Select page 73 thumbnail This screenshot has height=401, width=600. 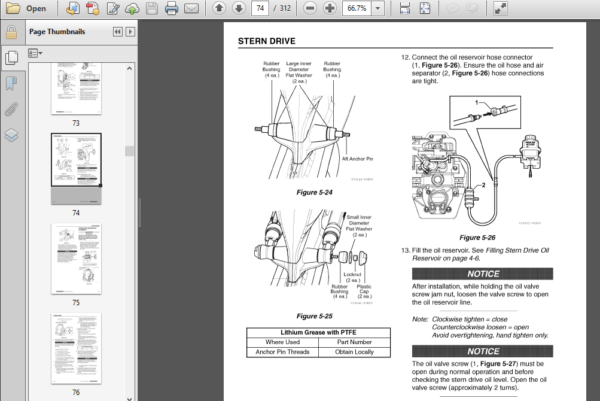tap(76, 89)
